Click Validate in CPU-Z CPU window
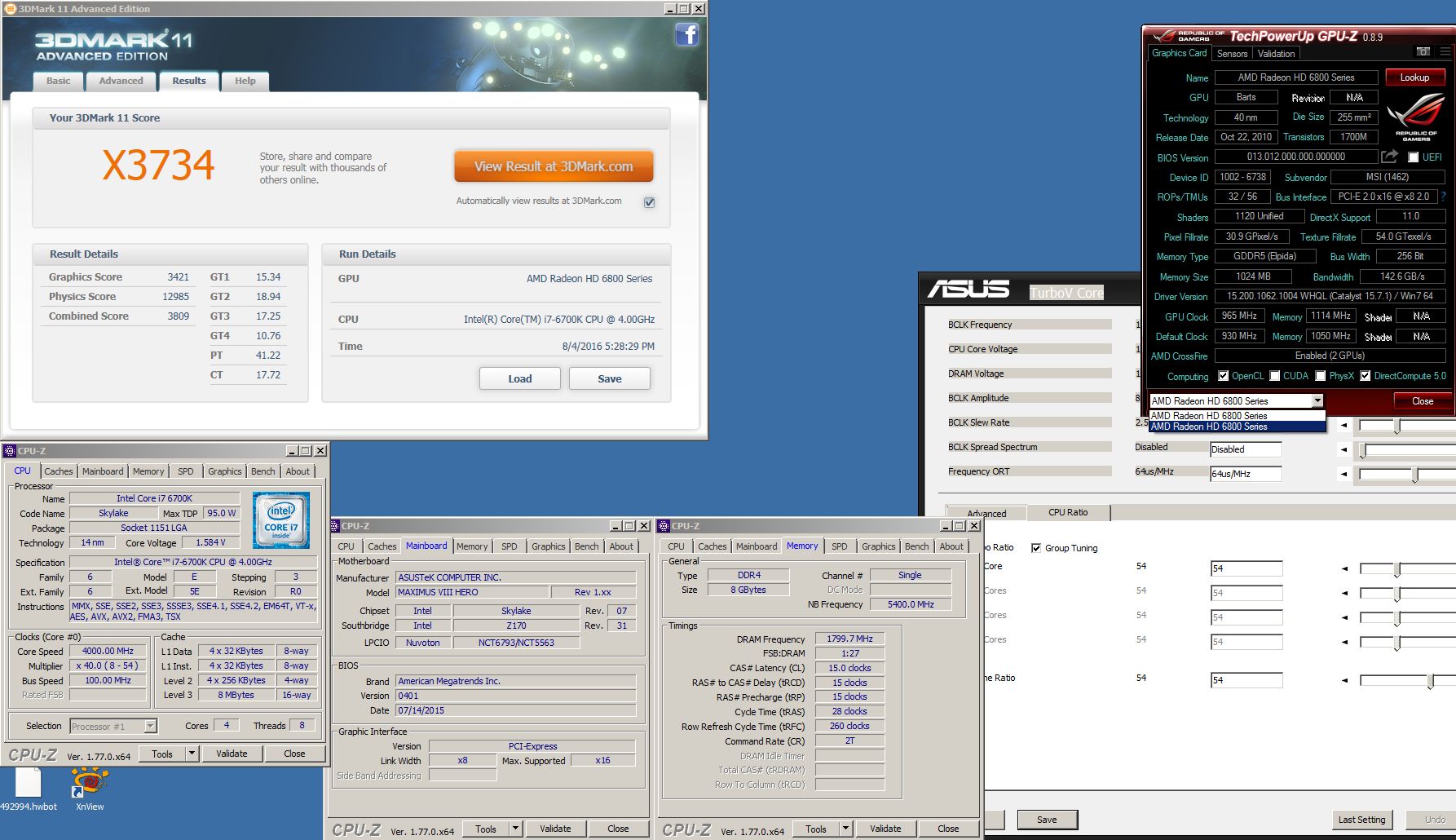This screenshot has width=1456, height=840. (232, 754)
